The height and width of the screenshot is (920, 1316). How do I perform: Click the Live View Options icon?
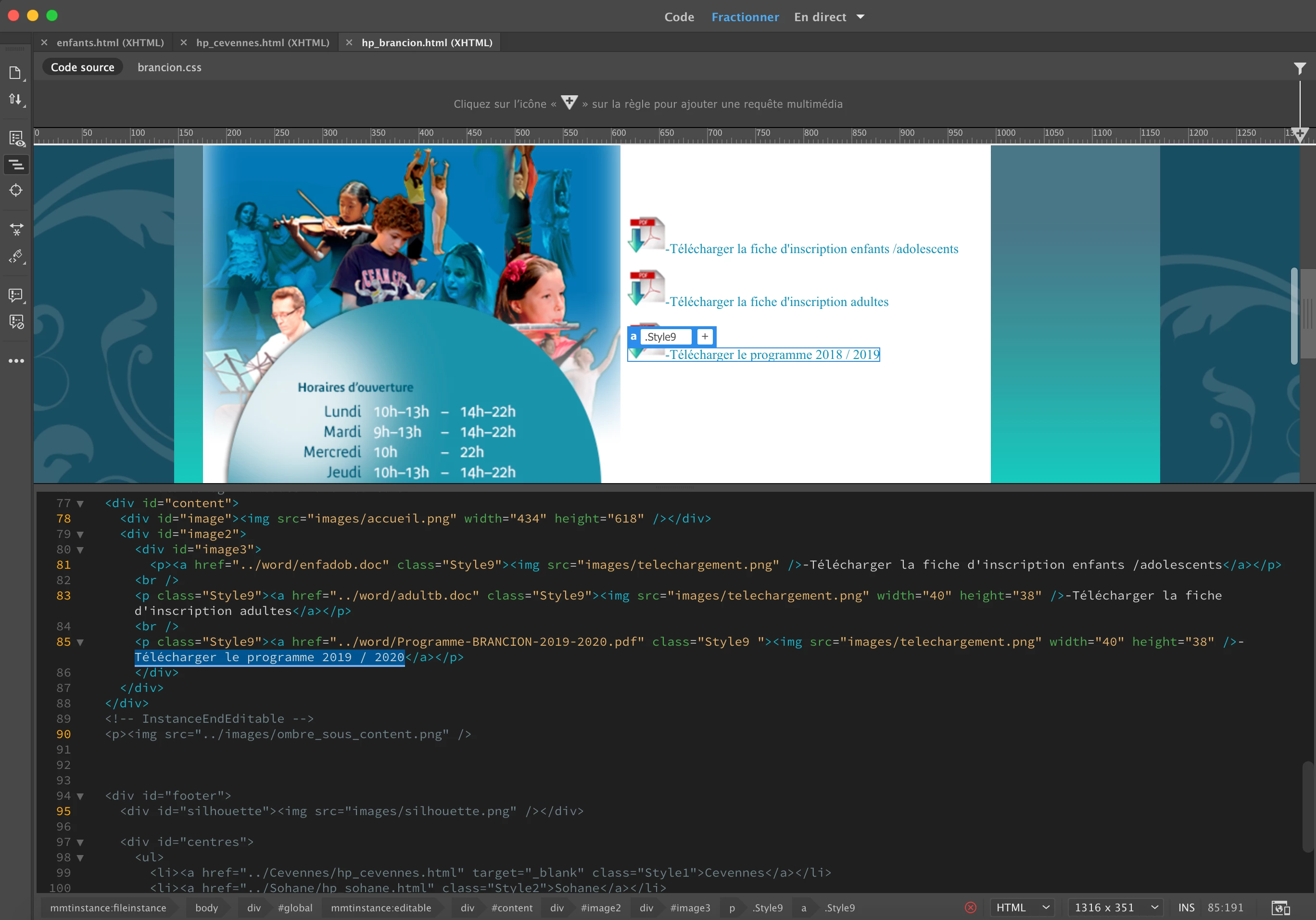tap(16, 139)
